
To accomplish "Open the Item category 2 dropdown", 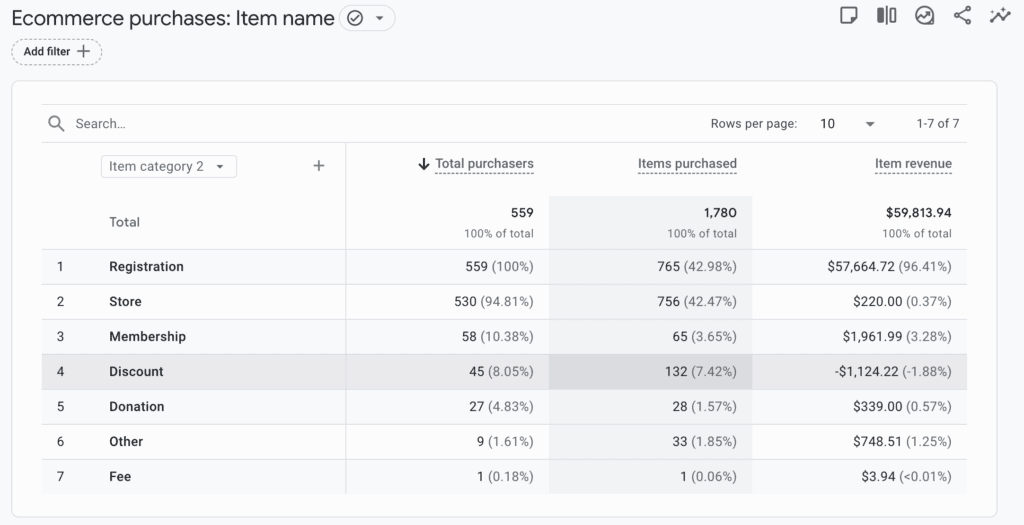I will click(168, 166).
